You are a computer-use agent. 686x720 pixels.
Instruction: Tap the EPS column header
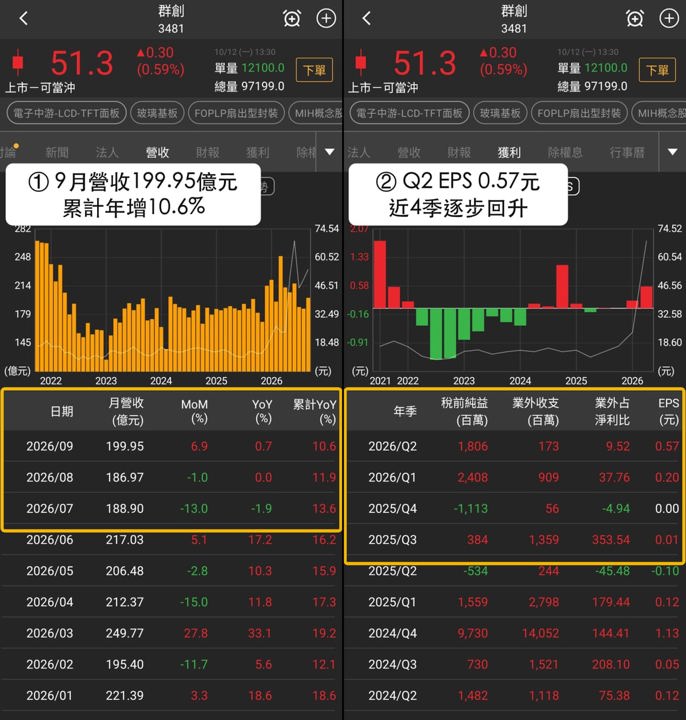point(669,411)
